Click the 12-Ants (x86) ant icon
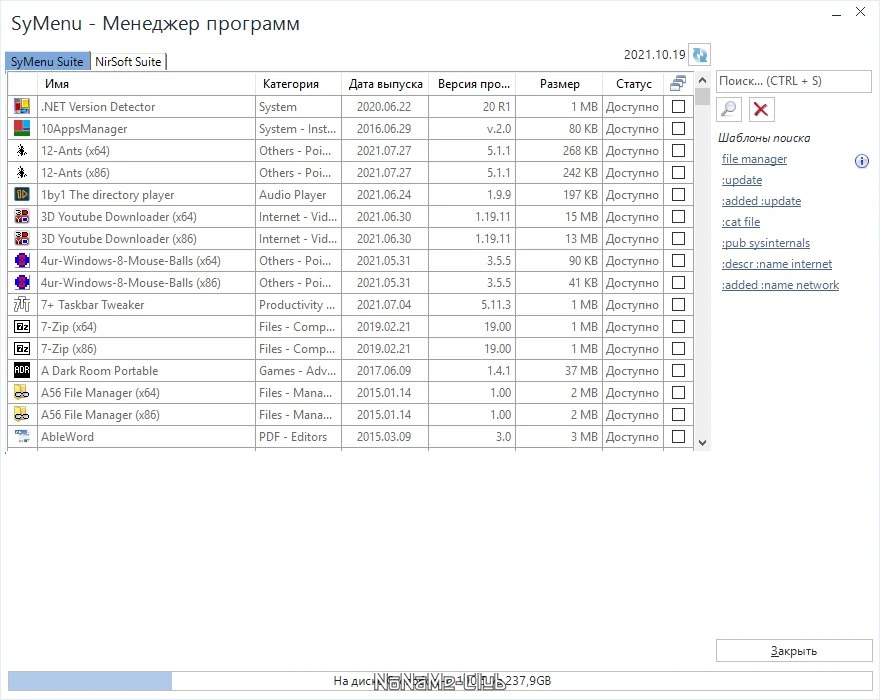 point(22,172)
